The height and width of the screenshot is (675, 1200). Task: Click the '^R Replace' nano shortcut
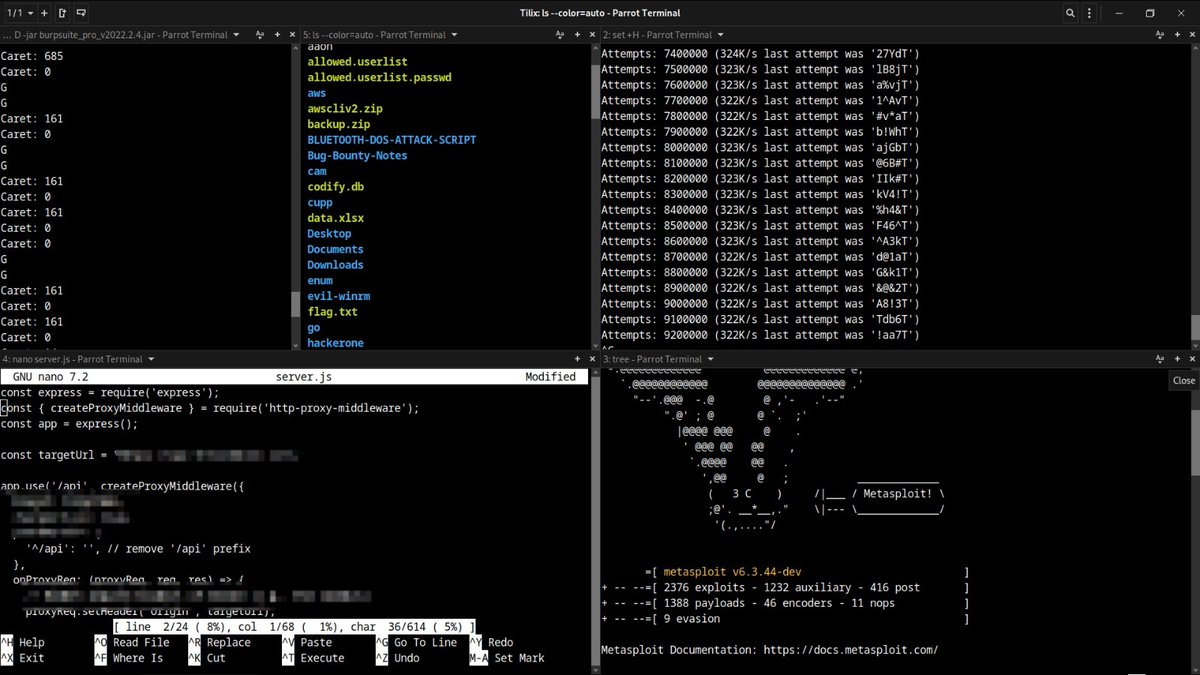coord(219,643)
